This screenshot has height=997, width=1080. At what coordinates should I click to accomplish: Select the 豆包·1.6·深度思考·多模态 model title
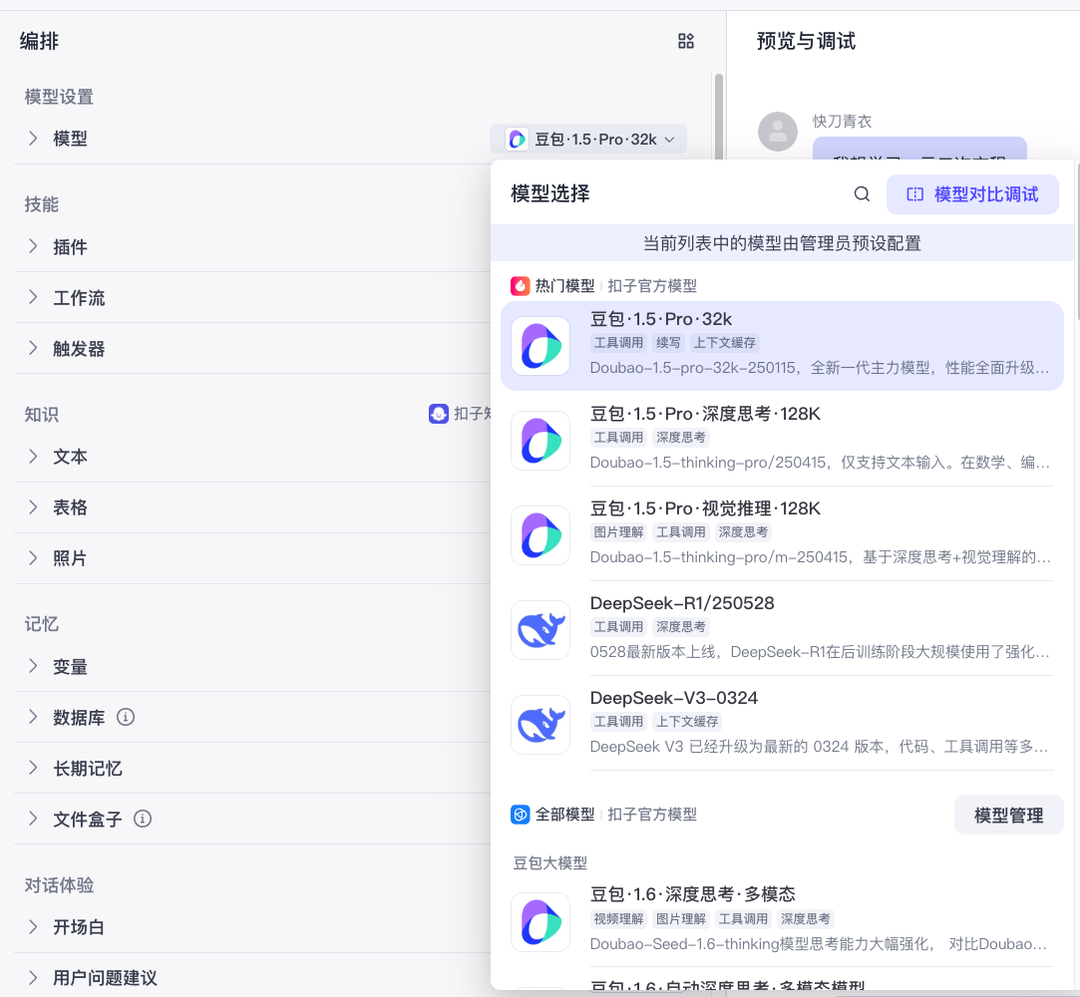click(693, 894)
